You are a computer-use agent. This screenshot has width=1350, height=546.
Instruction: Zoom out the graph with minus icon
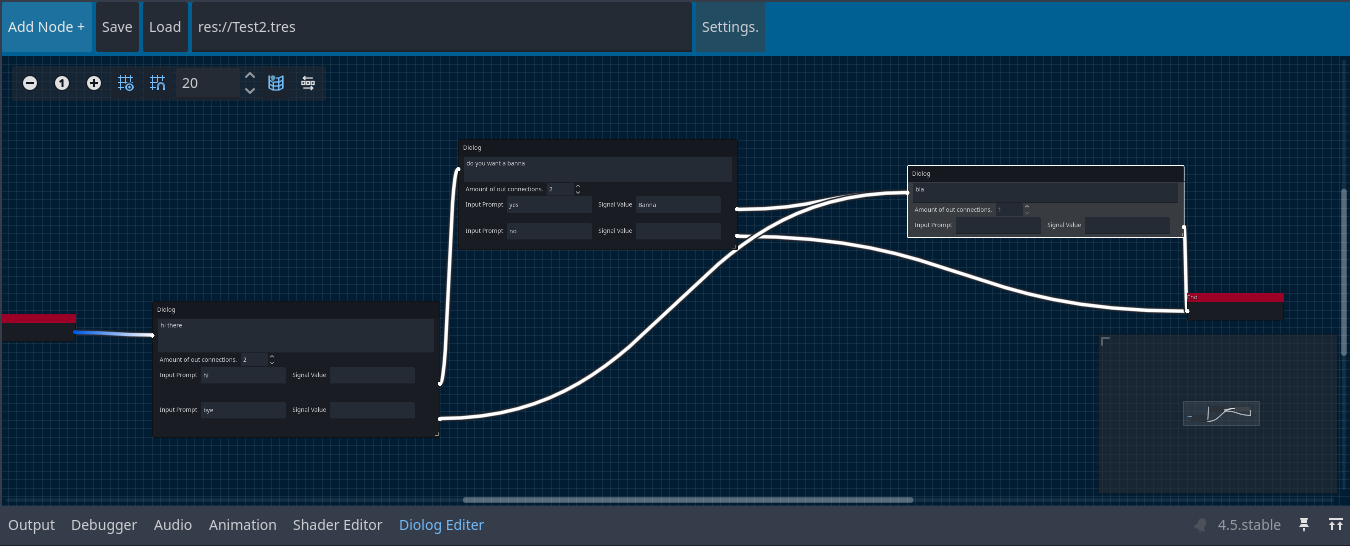[x=30, y=83]
